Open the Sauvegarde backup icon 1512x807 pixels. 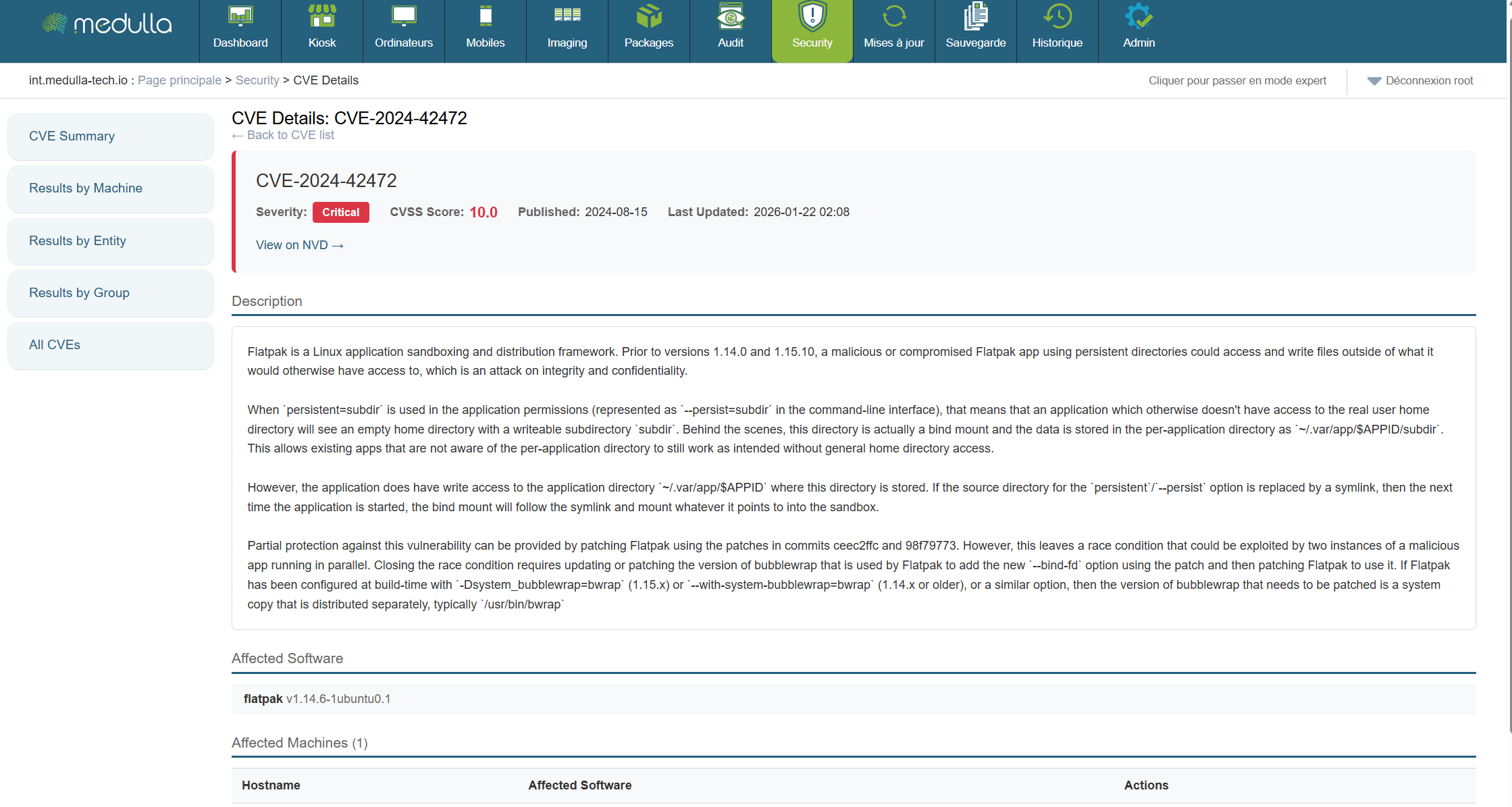pyautogui.click(x=975, y=16)
